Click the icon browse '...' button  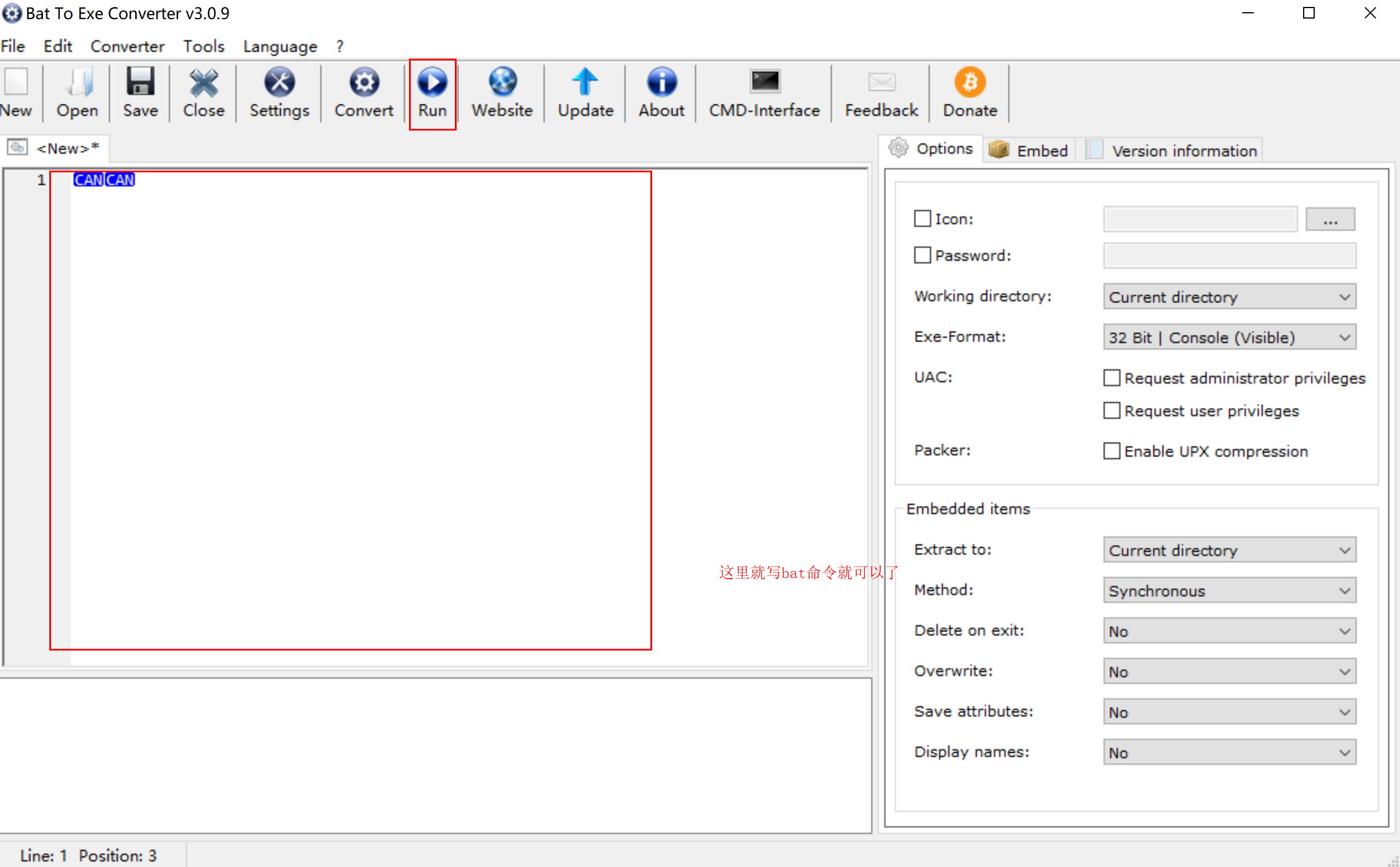tap(1330, 220)
